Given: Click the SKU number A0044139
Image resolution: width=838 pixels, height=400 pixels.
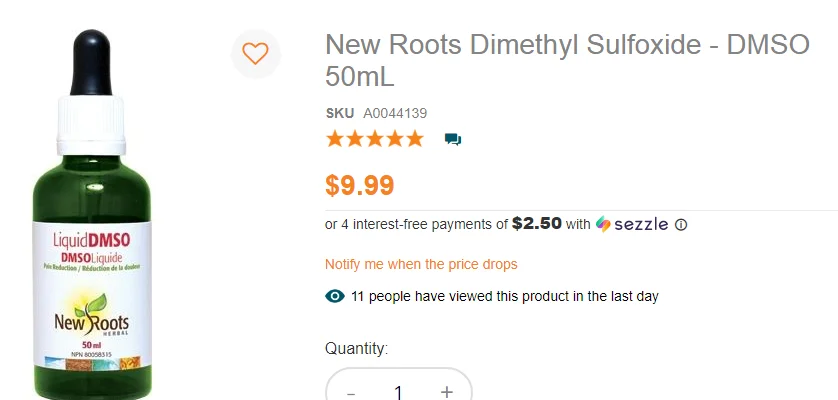Looking at the screenshot, I should click(x=395, y=113).
